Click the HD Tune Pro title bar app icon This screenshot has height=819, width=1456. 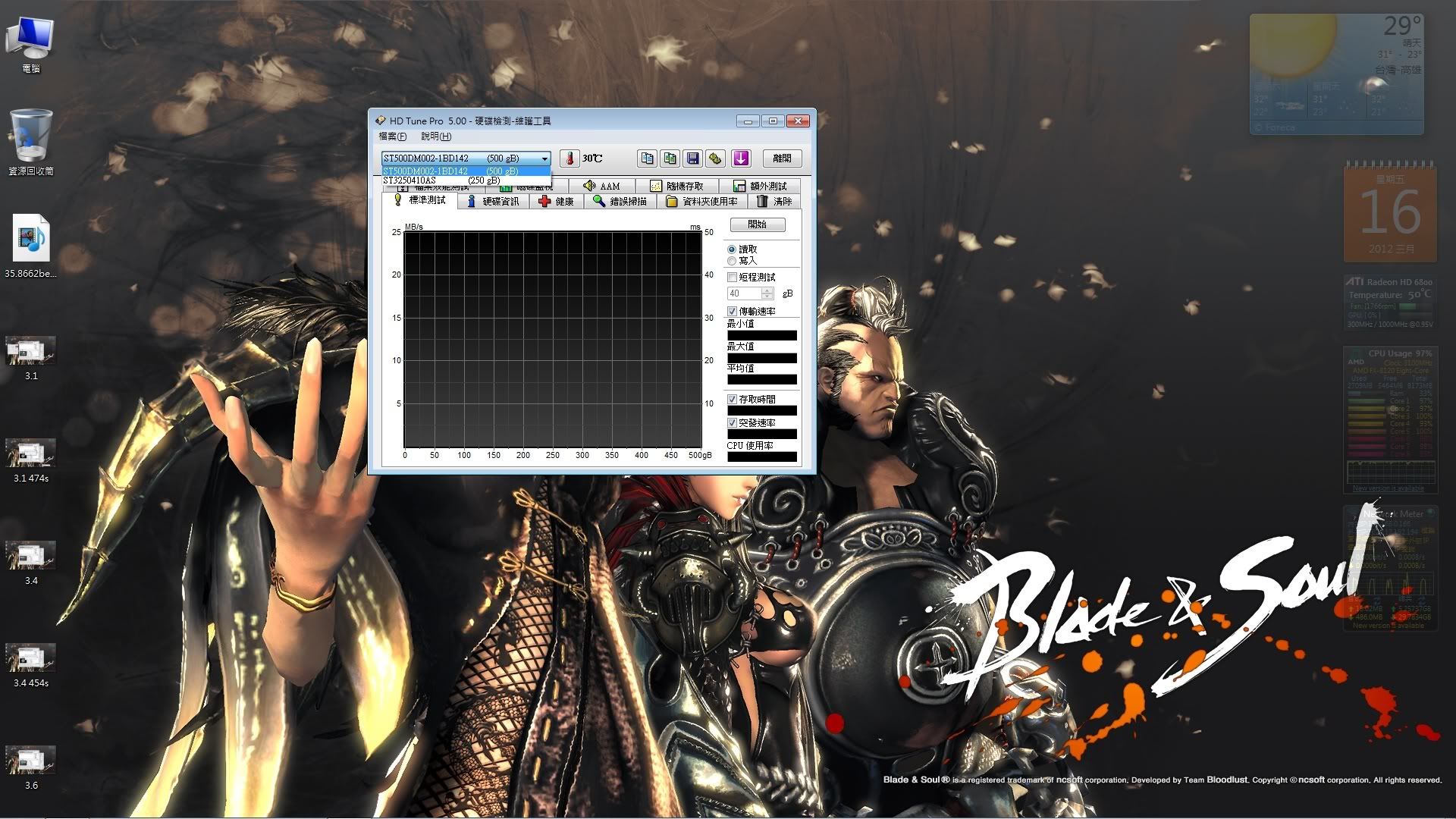pos(381,121)
